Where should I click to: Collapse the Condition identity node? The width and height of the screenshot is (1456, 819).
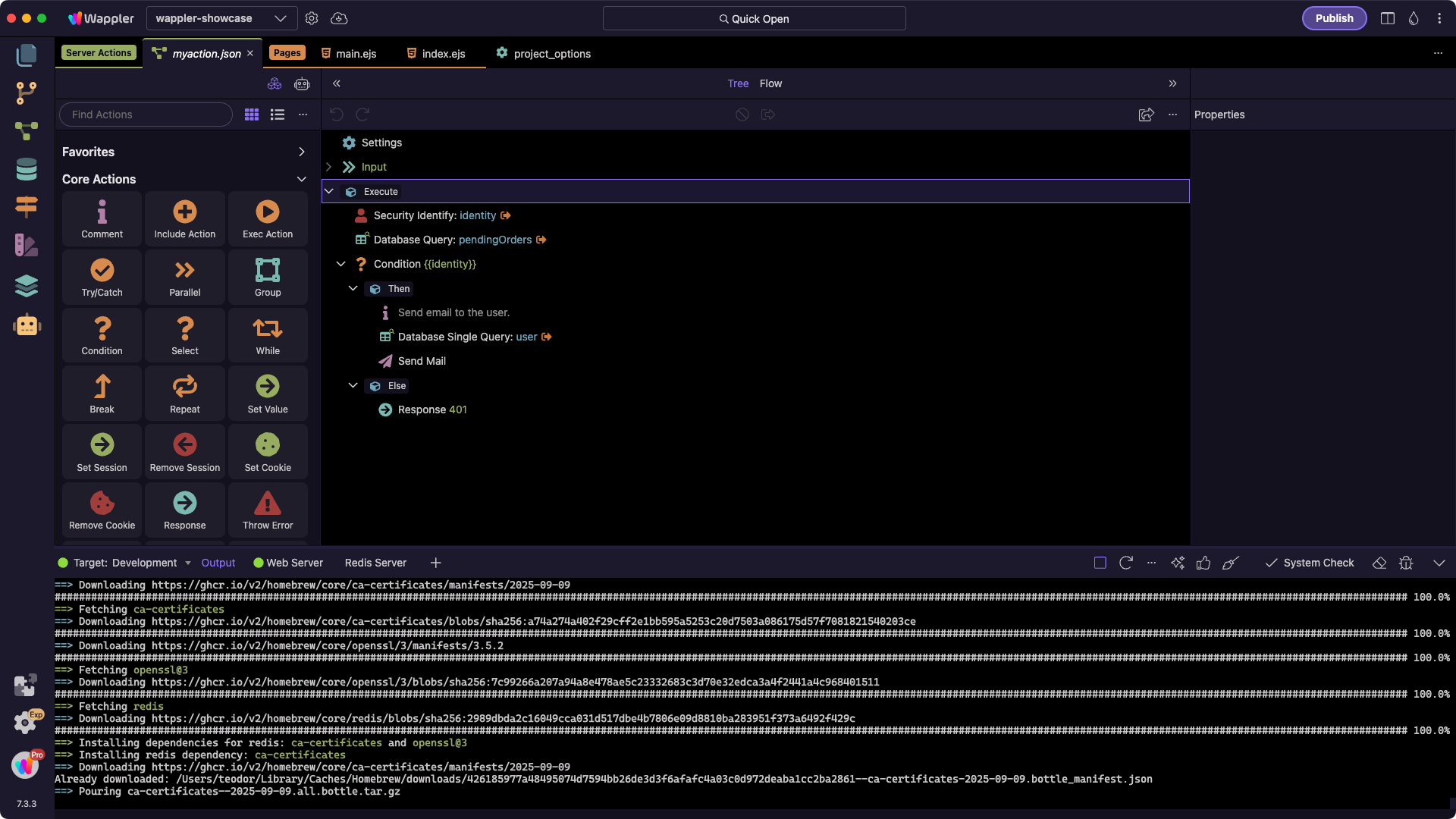pos(340,264)
